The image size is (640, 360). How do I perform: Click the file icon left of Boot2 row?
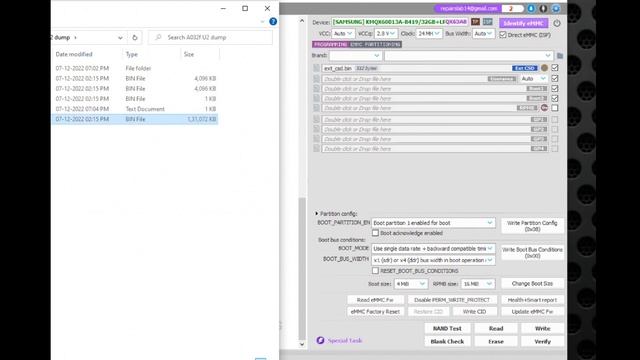(x=316, y=98)
